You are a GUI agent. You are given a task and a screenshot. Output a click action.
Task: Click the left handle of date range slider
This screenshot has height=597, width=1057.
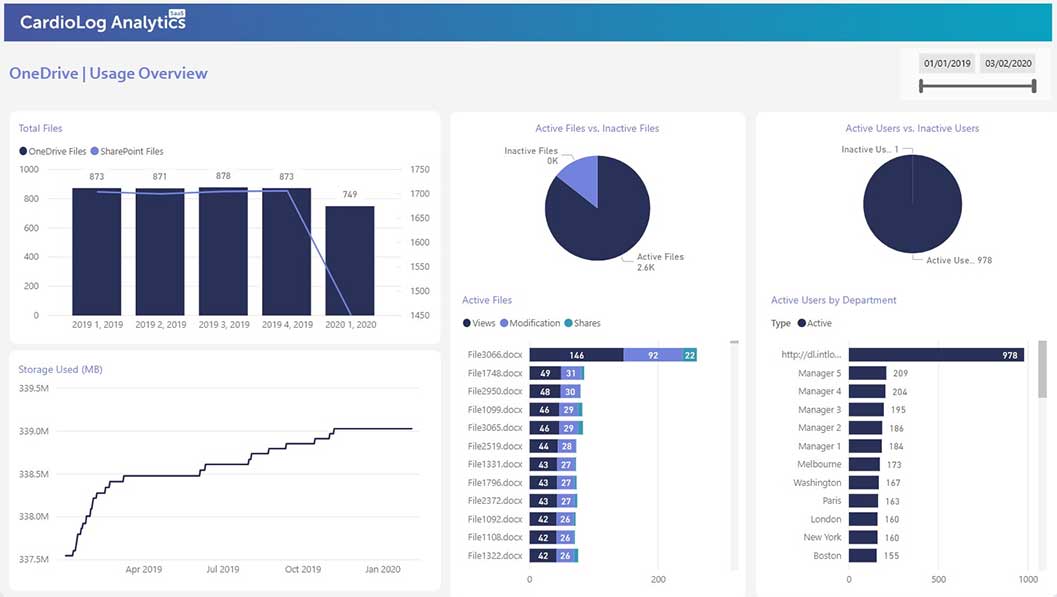(x=921, y=86)
